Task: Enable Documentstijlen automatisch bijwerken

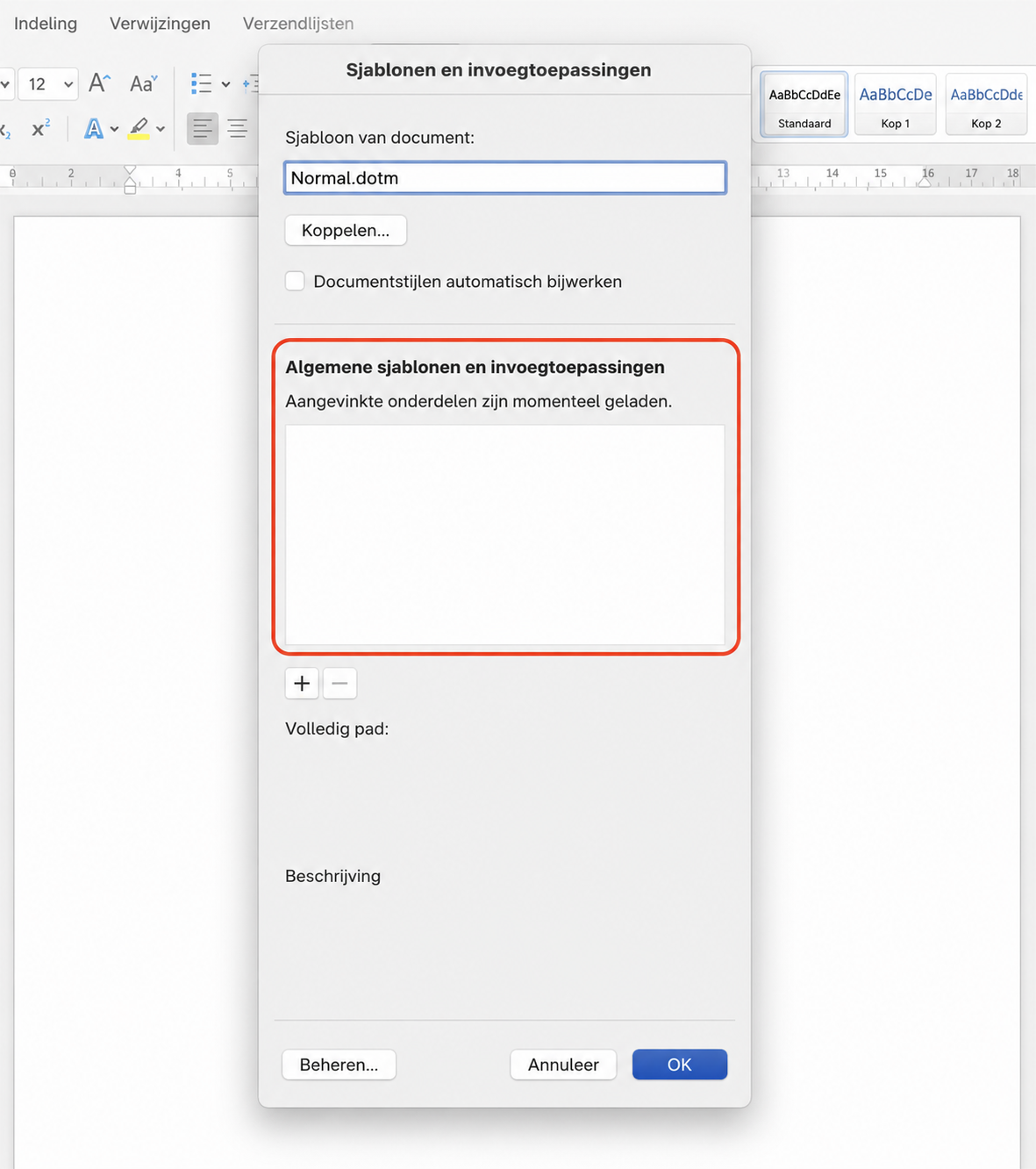Action: 296,282
